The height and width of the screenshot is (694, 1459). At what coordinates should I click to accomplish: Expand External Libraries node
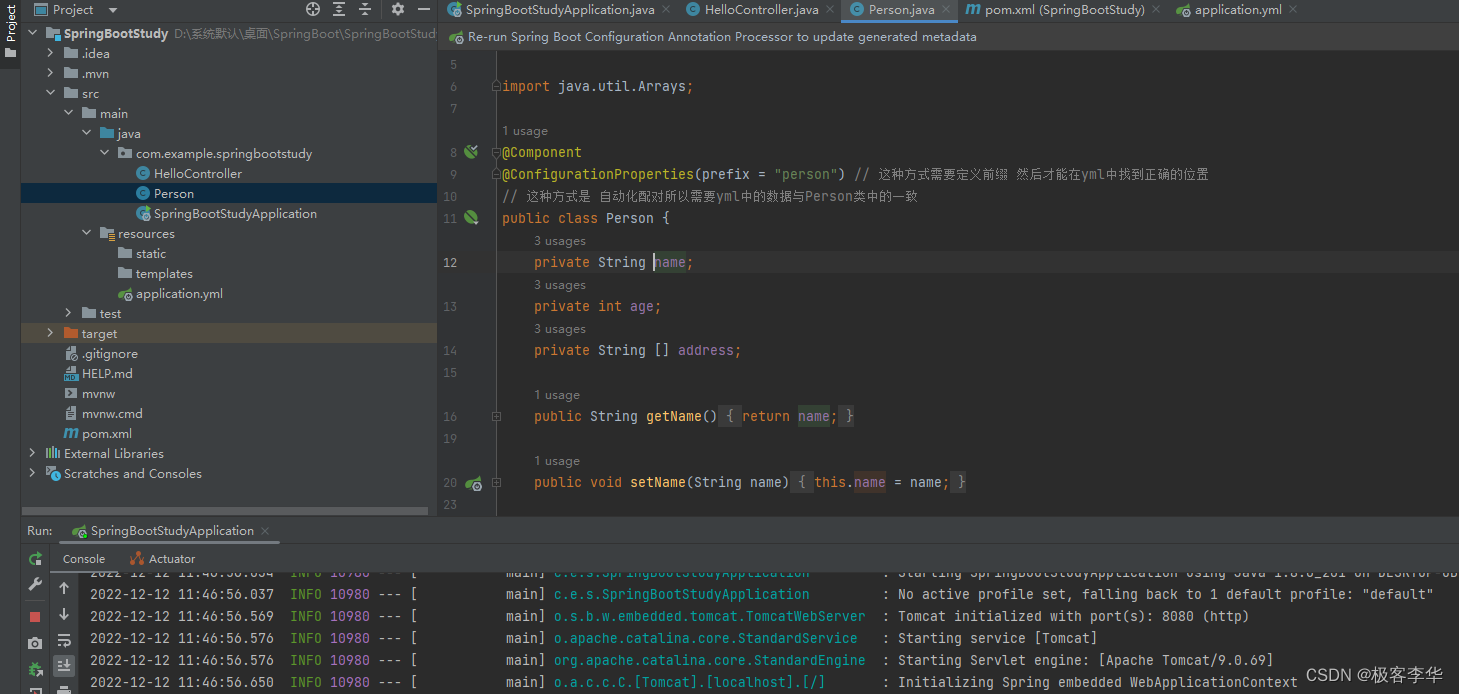[x=32, y=453]
